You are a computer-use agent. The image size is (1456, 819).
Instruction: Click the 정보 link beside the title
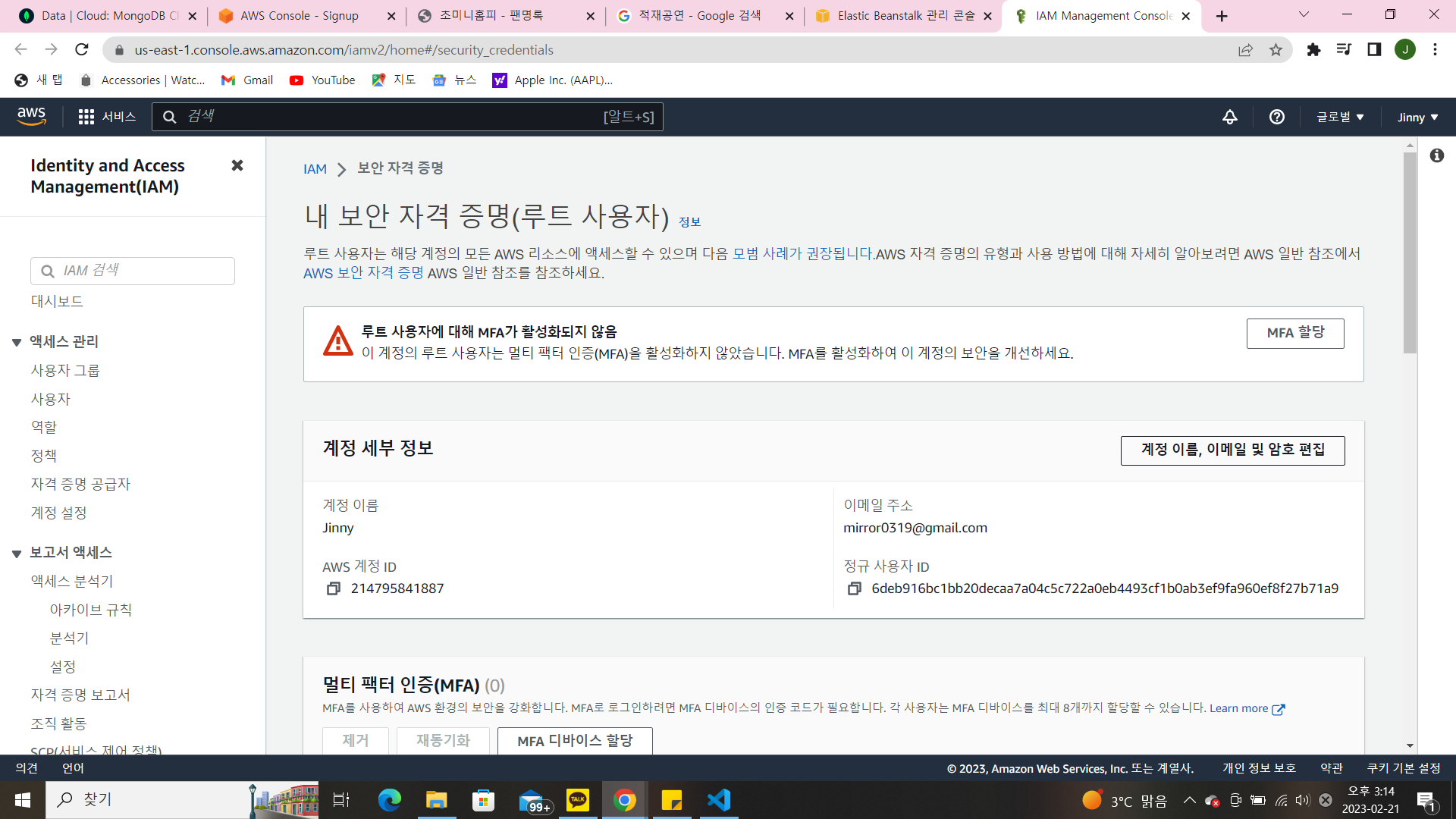click(689, 222)
